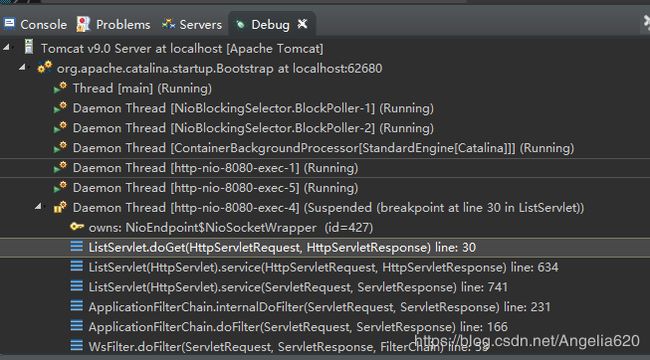Collapse the org.apache.catalina.startup.Bootstrap node
The height and width of the screenshot is (360, 650).
[x=22, y=67]
